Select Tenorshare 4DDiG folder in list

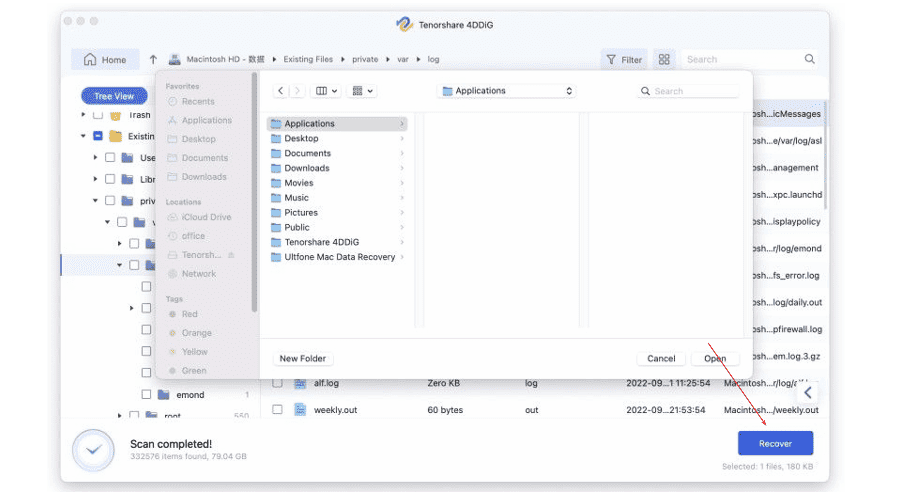[321, 242]
